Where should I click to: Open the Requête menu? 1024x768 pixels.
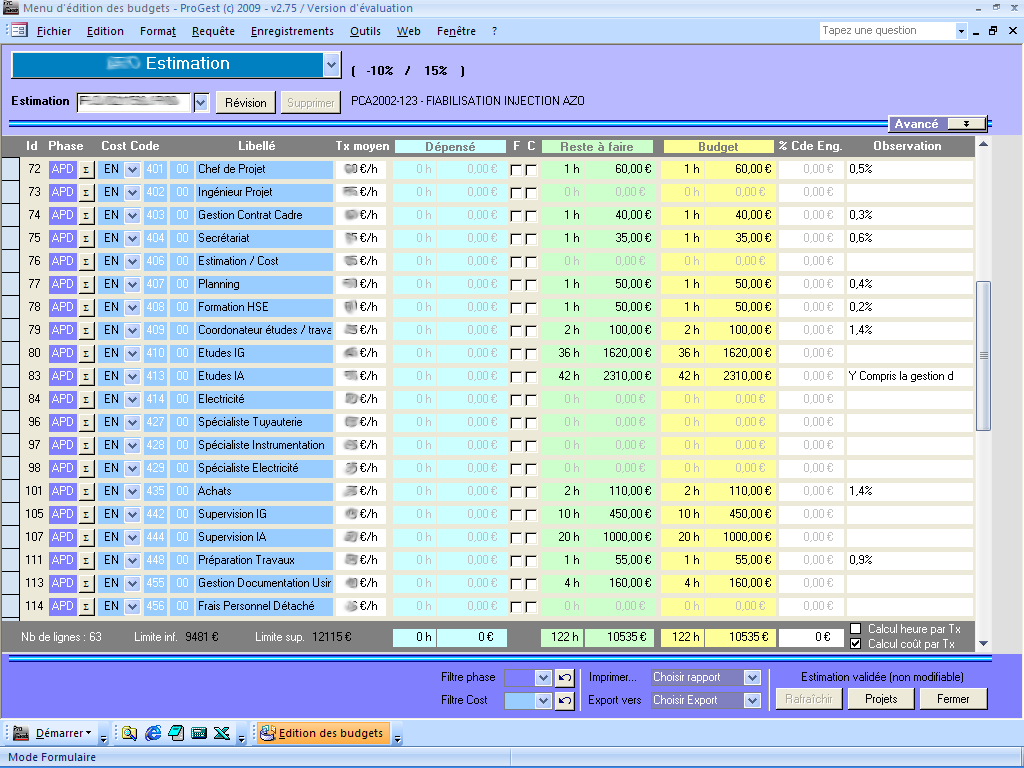click(213, 31)
